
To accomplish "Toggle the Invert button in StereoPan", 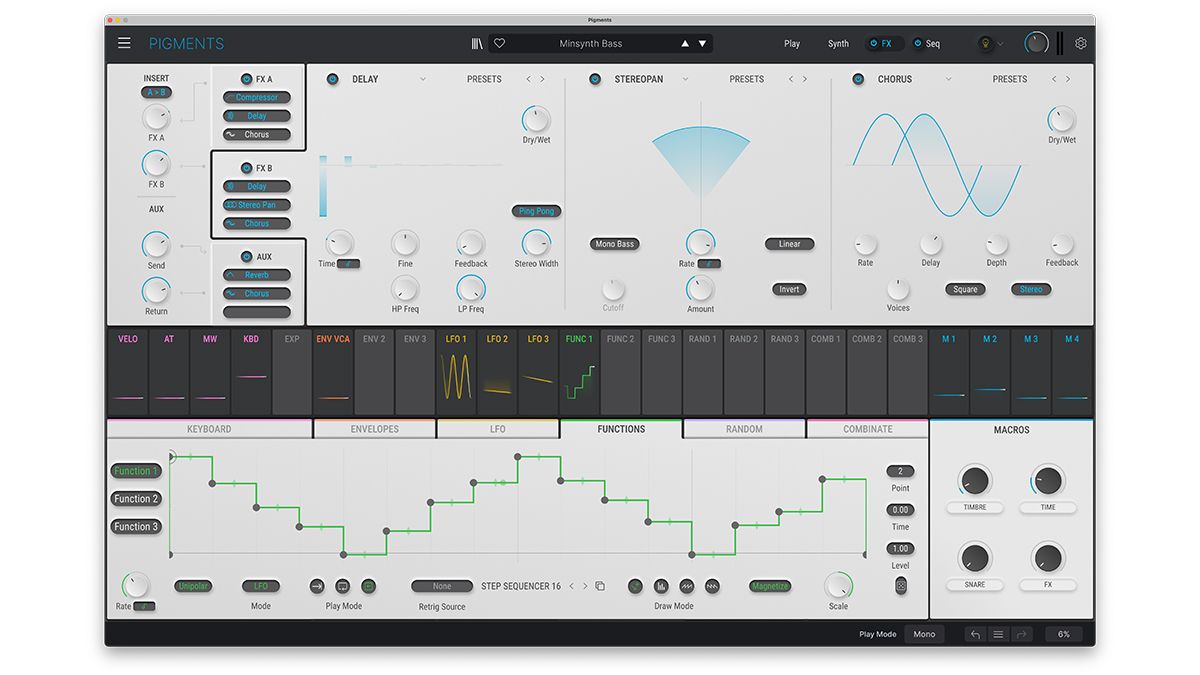I will (x=790, y=289).
